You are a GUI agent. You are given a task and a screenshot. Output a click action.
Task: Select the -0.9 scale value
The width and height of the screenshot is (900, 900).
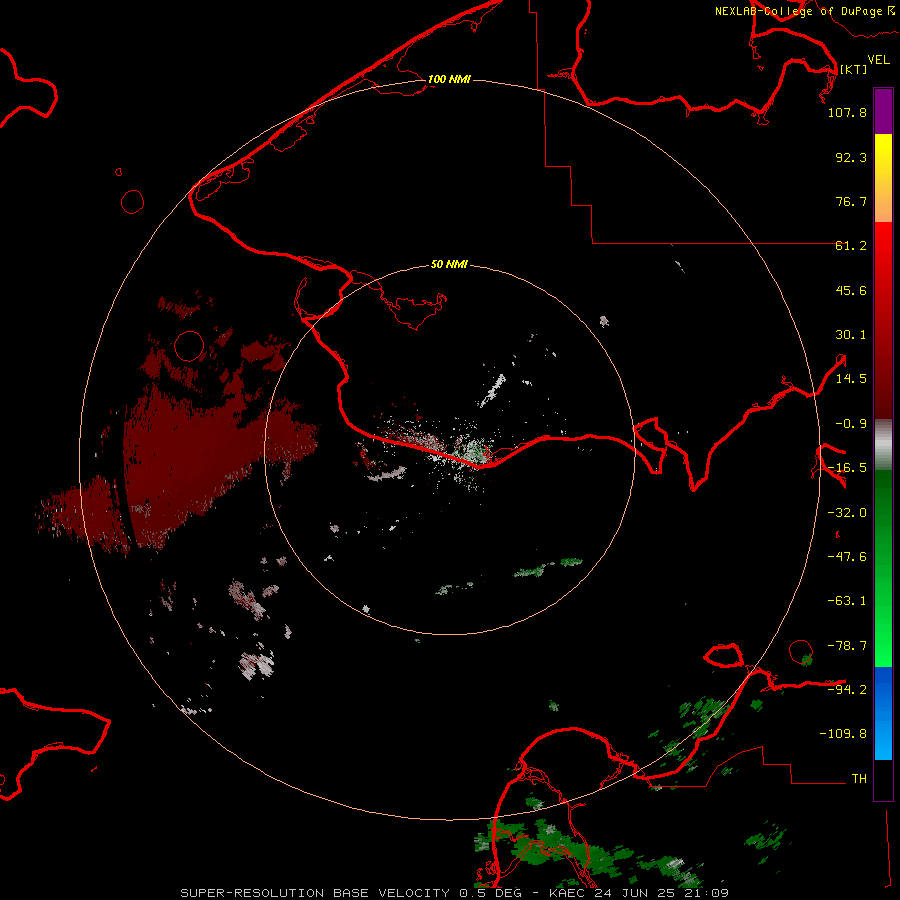pyautogui.click(x=851, y=424)
